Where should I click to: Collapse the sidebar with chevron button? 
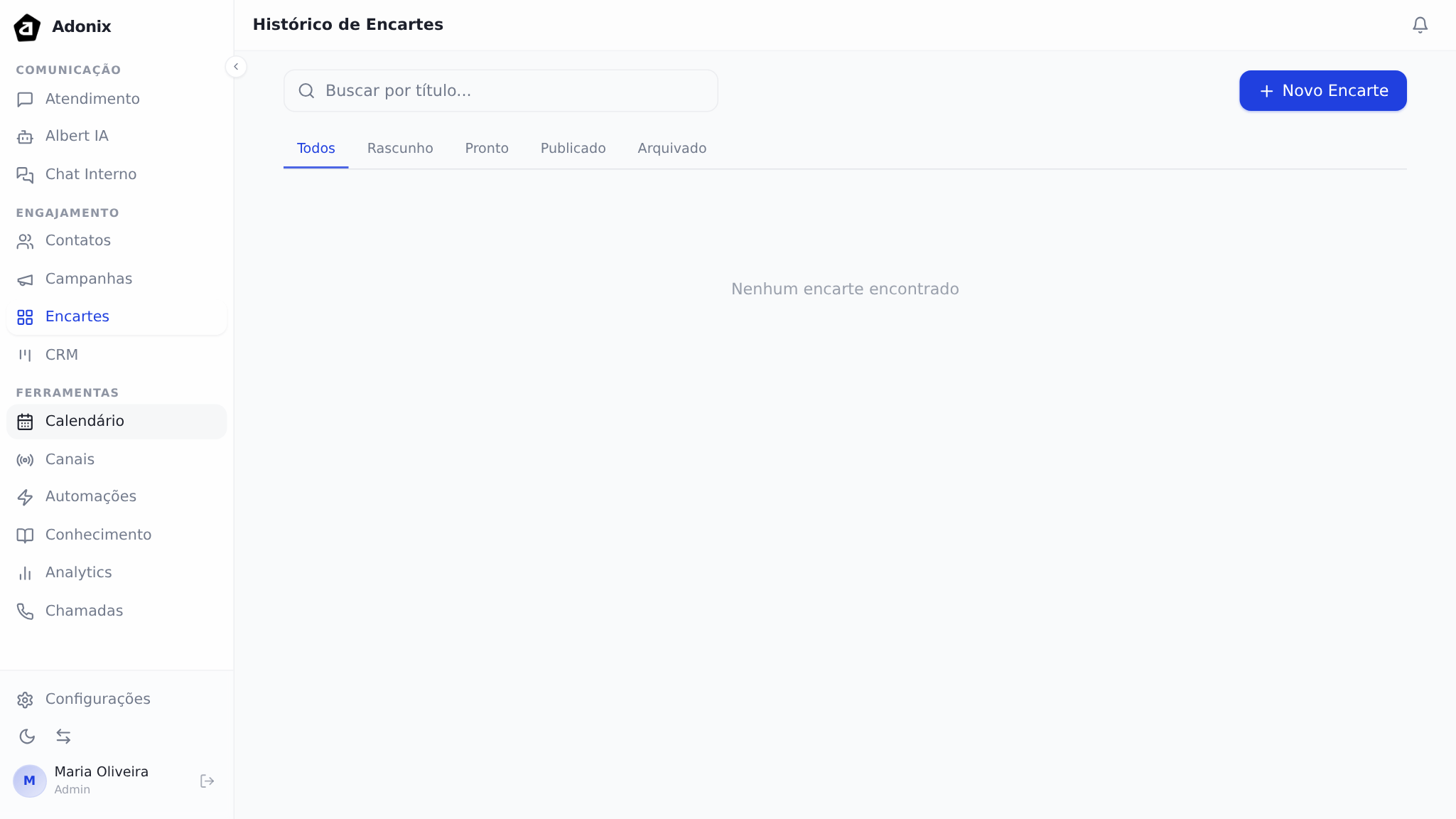[x=236, y=67]
